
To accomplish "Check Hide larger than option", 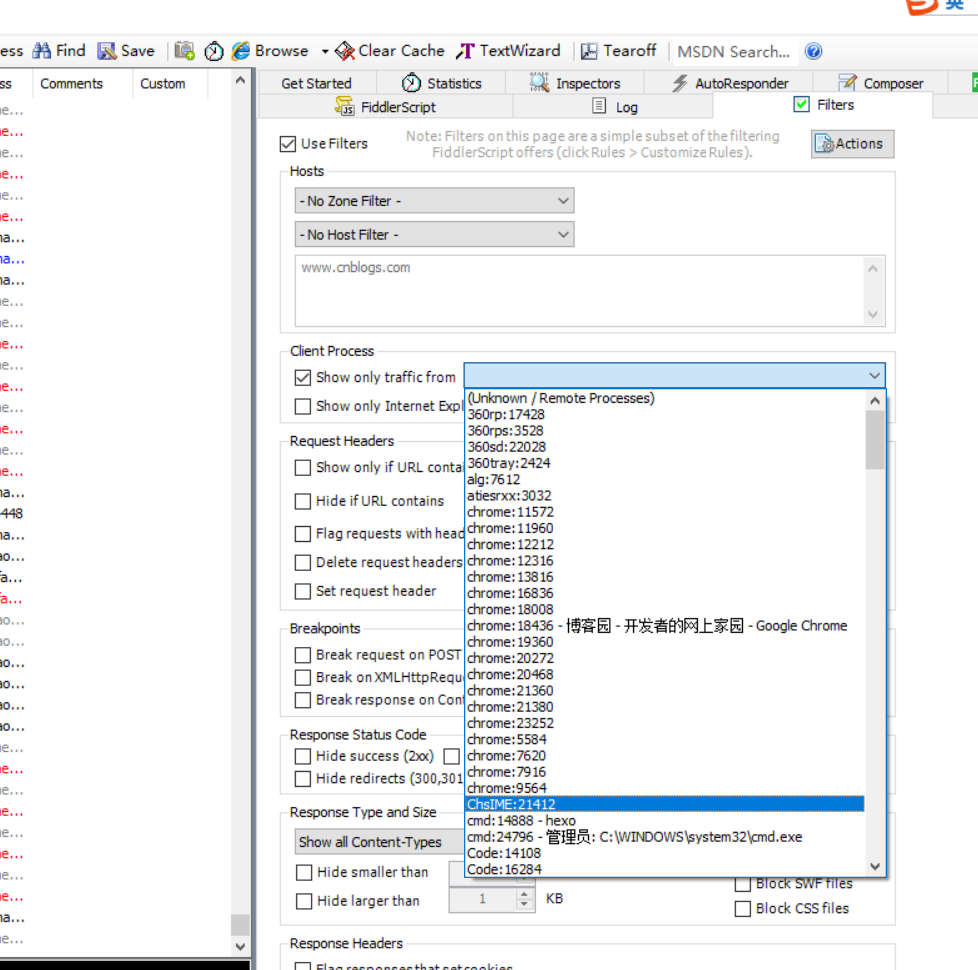I will pos(304,901).
